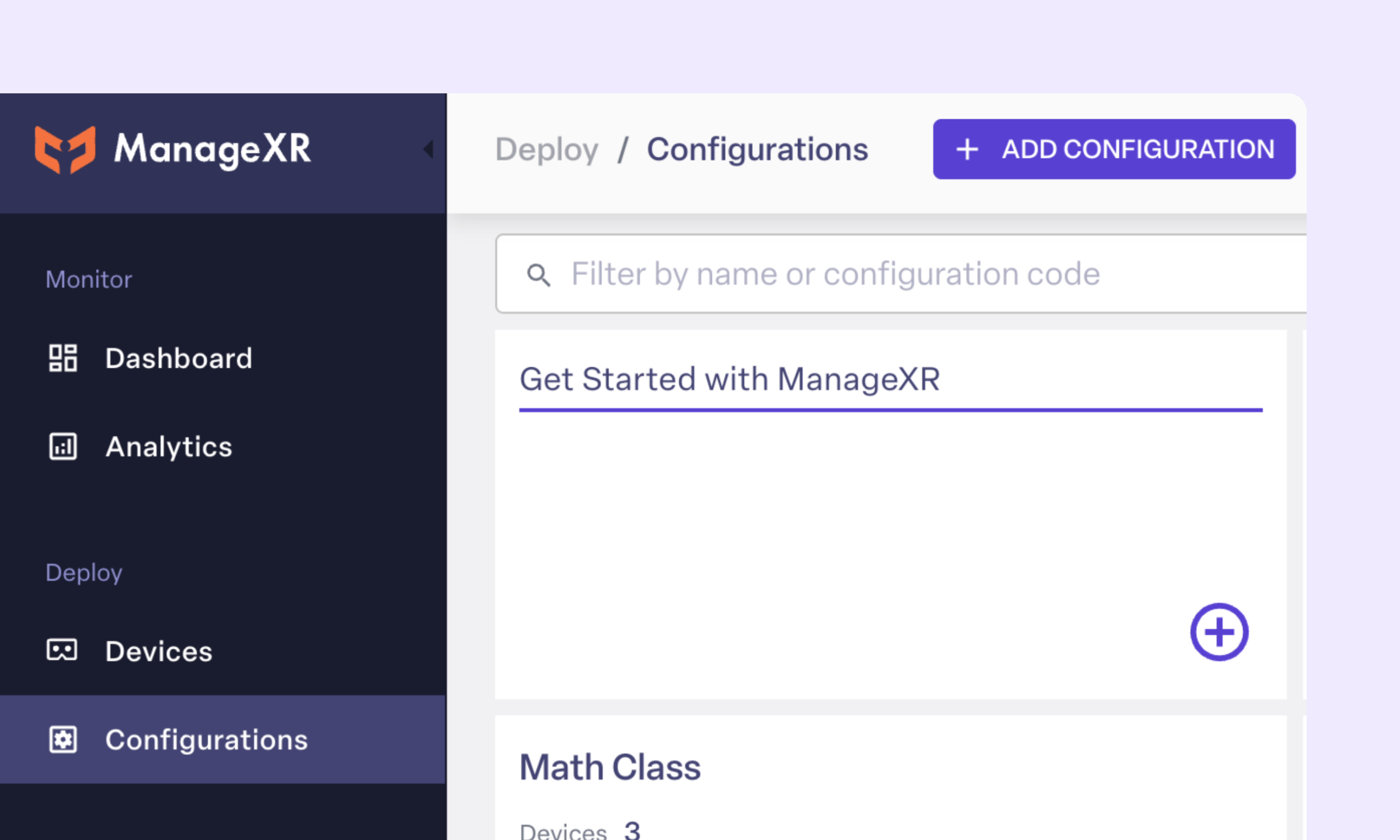Collapse the sidebar with the arrow

pyautogui.click(x=429, y=149)
